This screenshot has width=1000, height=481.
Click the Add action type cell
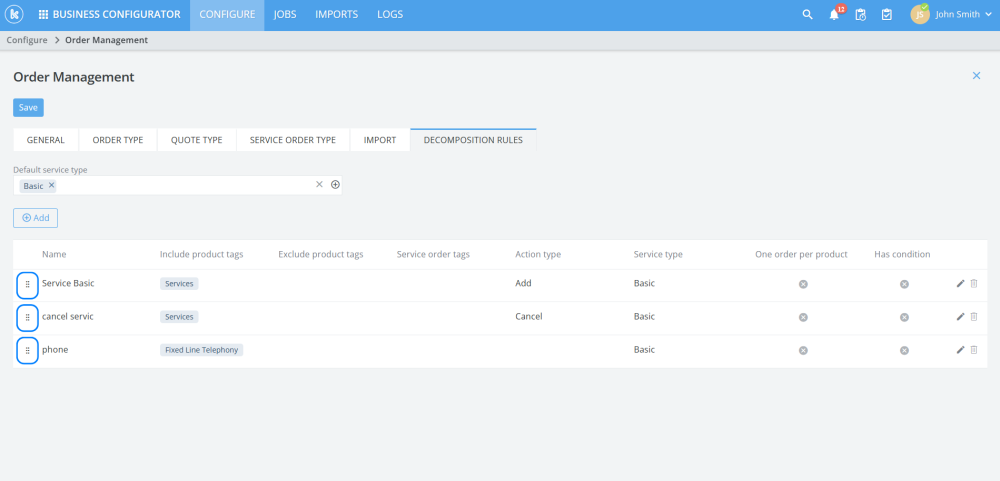pyautogui.click(x=523, y=283)
